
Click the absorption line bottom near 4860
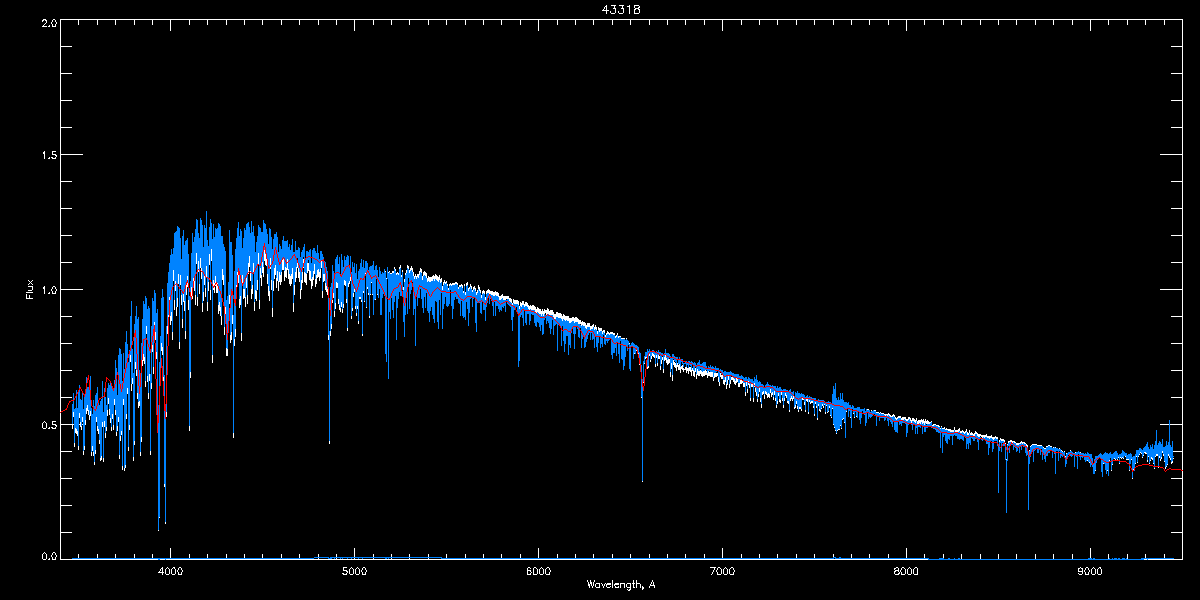[329, 442]
